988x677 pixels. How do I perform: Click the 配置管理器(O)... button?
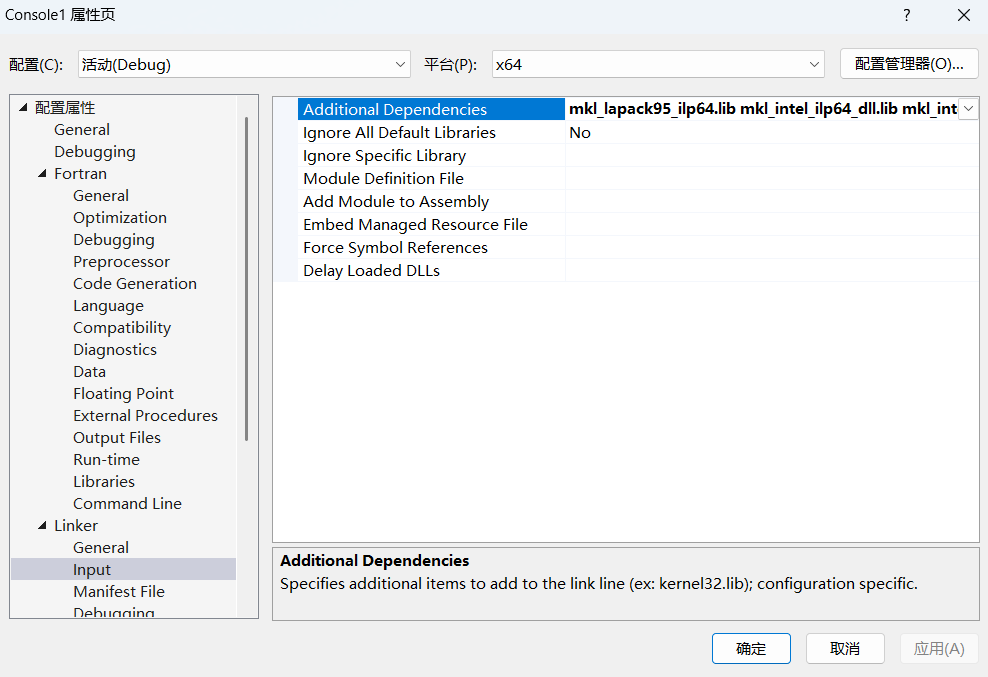909,64
